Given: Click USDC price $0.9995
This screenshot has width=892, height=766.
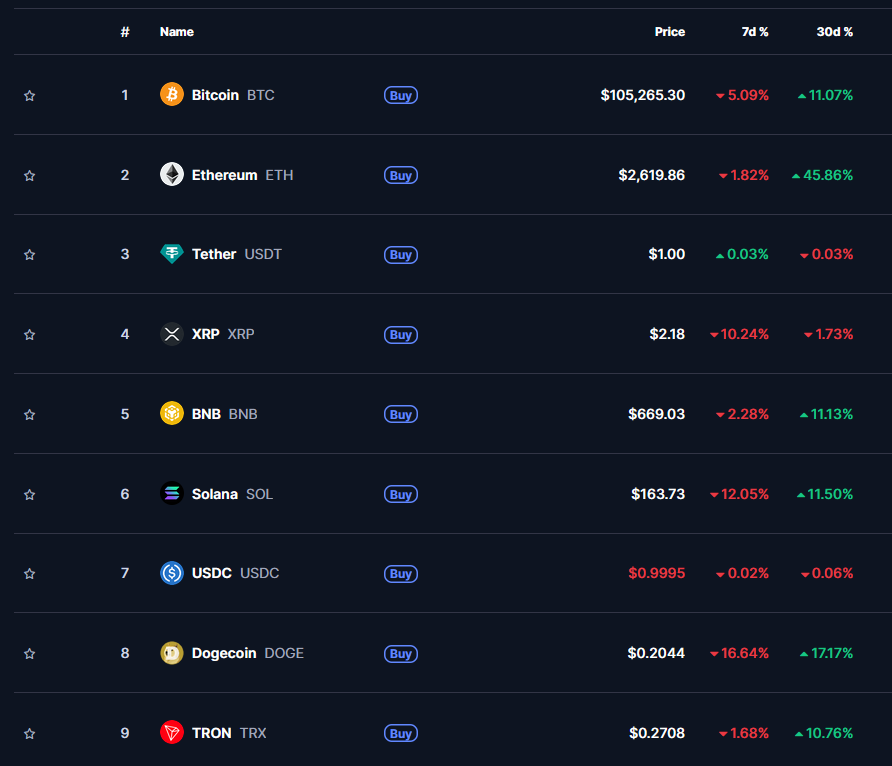Looking at the screenshot, I should (656, 573).
